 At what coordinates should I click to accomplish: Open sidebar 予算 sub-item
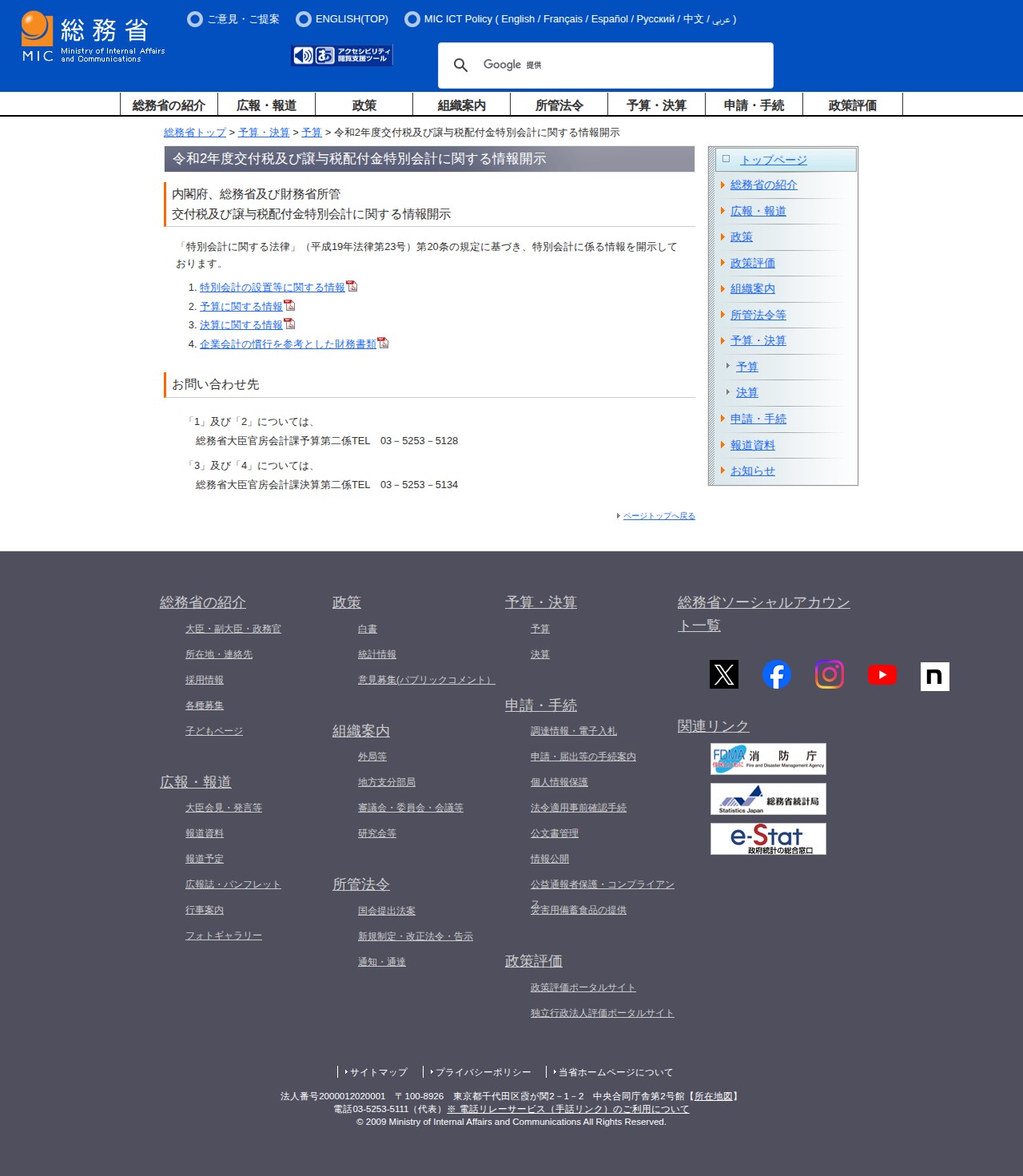pos(746,367)
